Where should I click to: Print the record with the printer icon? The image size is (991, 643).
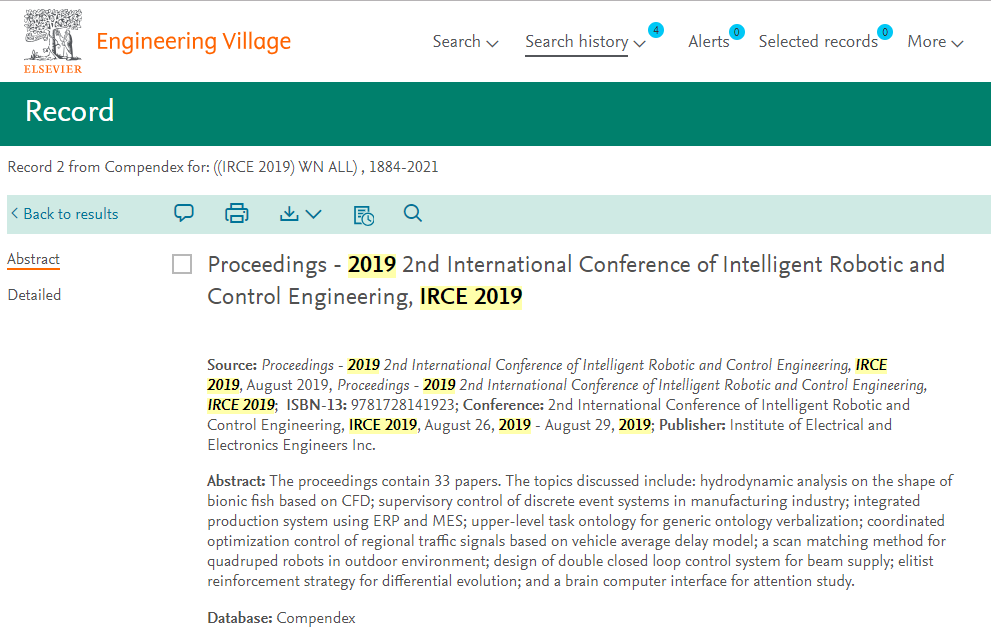click(237, 214)
